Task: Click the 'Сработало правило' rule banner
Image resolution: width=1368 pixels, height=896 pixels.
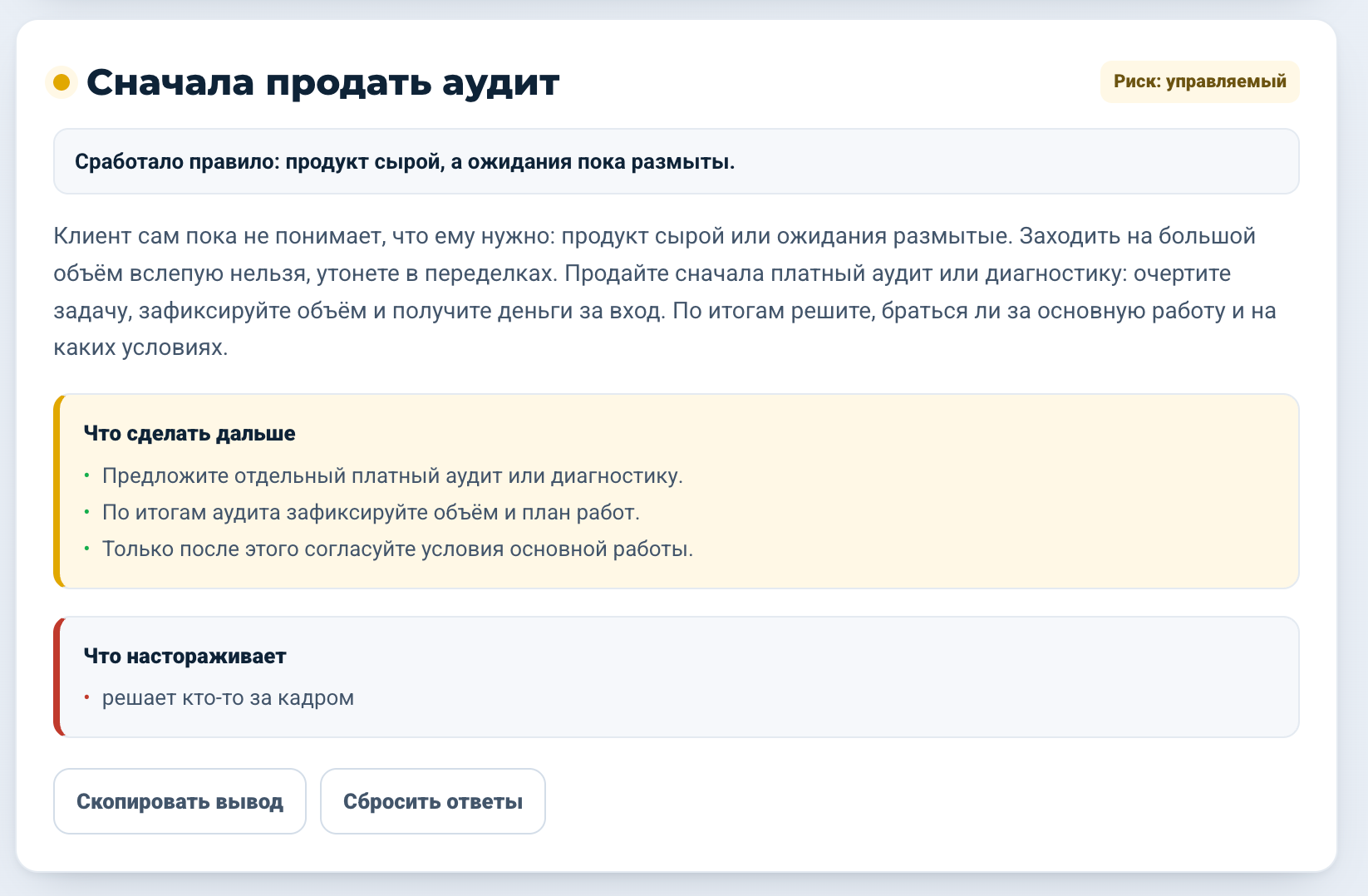Action: (676, 161)
